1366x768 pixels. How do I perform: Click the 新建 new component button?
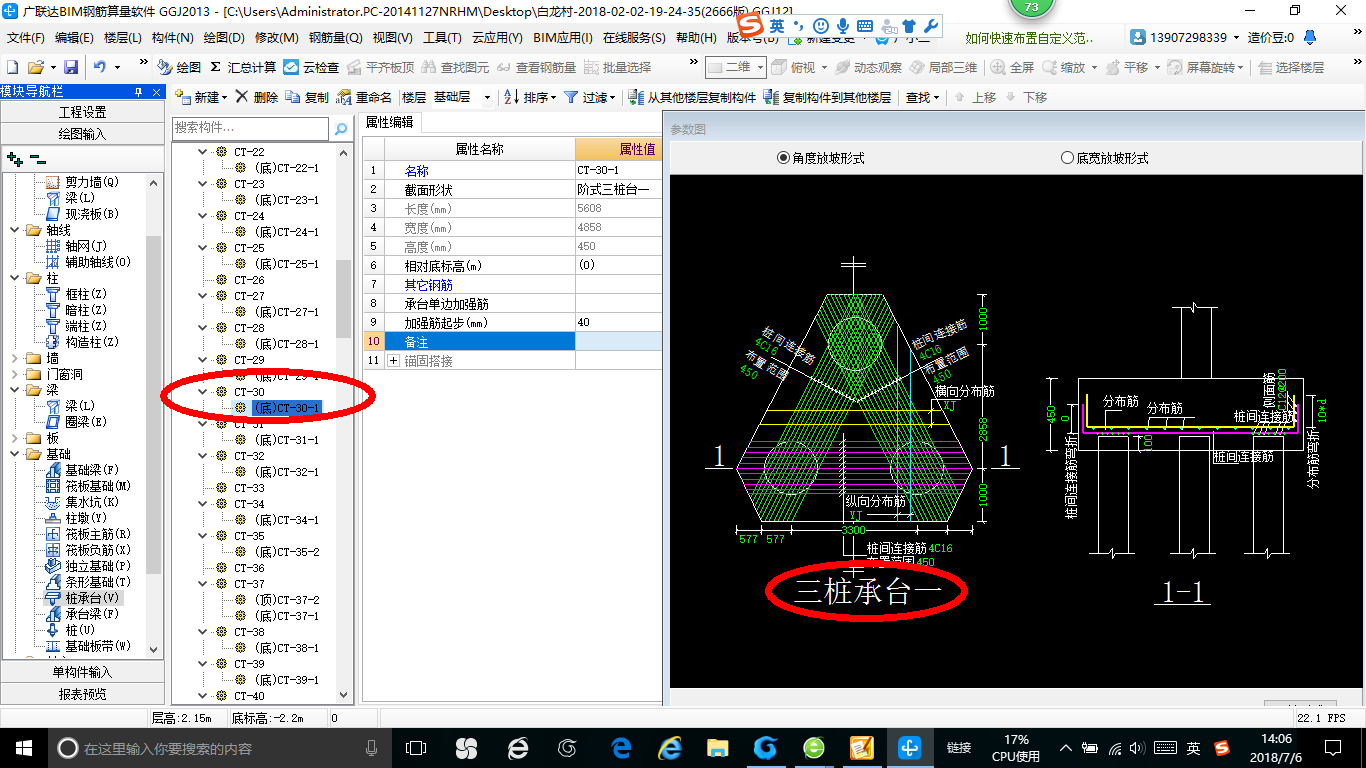pos(201,97)
